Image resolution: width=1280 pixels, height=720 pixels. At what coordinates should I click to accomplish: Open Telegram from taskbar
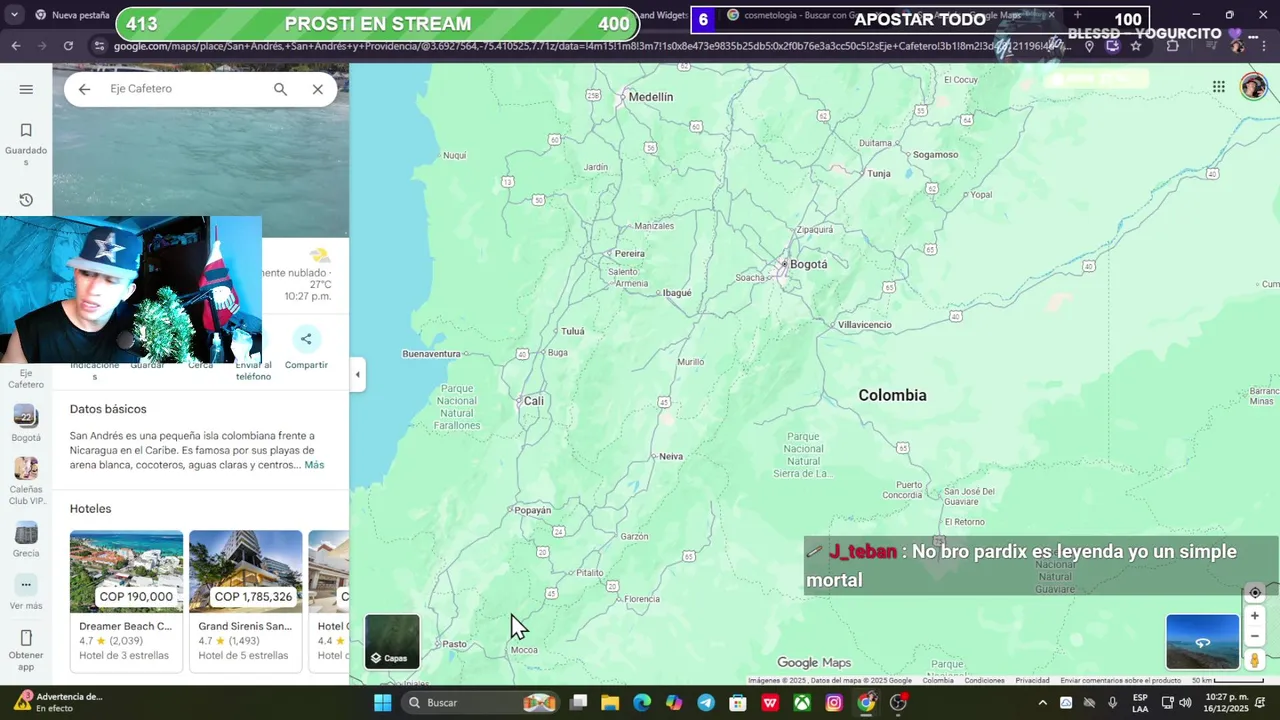click(706, 703)
